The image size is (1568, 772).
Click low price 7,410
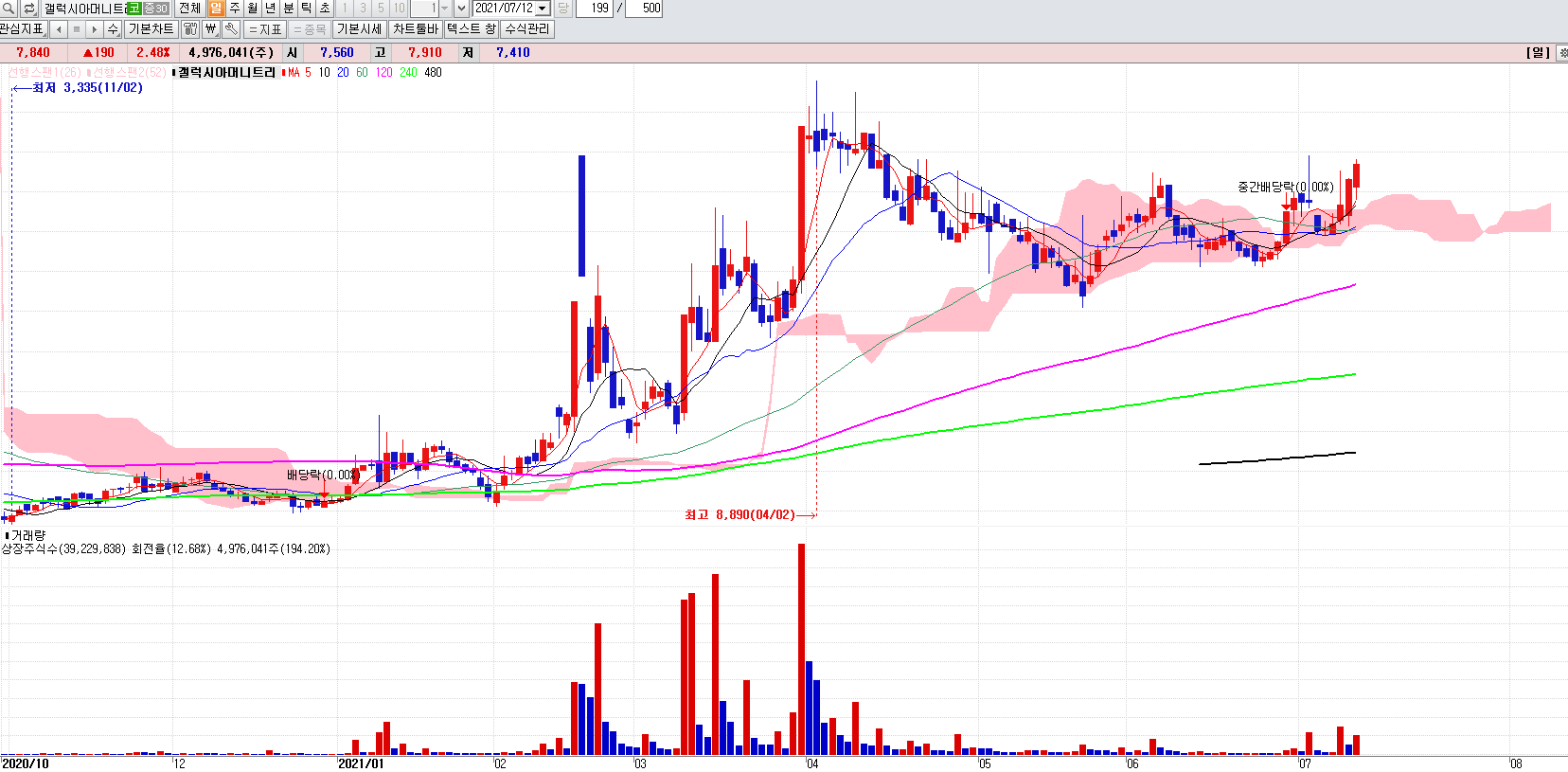[513, 53]
